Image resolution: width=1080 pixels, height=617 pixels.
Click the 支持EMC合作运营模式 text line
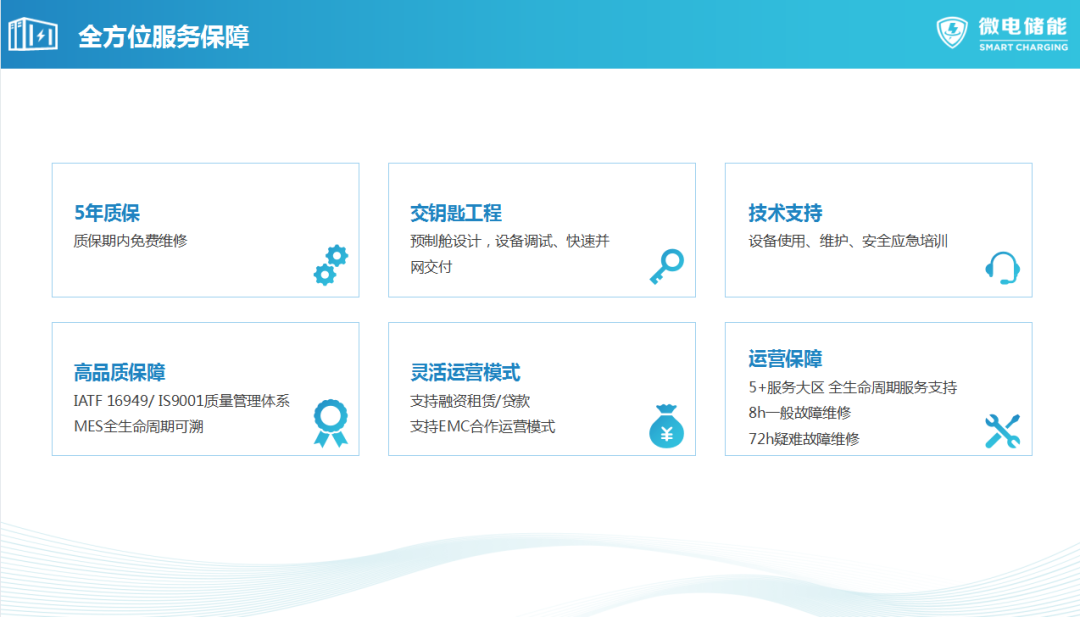[x=483, y=426]
